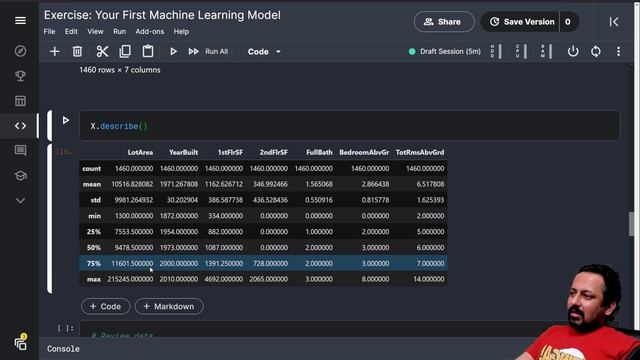Open the Console panel
The height and width of the screenshot is (360, 640).
pyautogui.click(x=63, y=349)
